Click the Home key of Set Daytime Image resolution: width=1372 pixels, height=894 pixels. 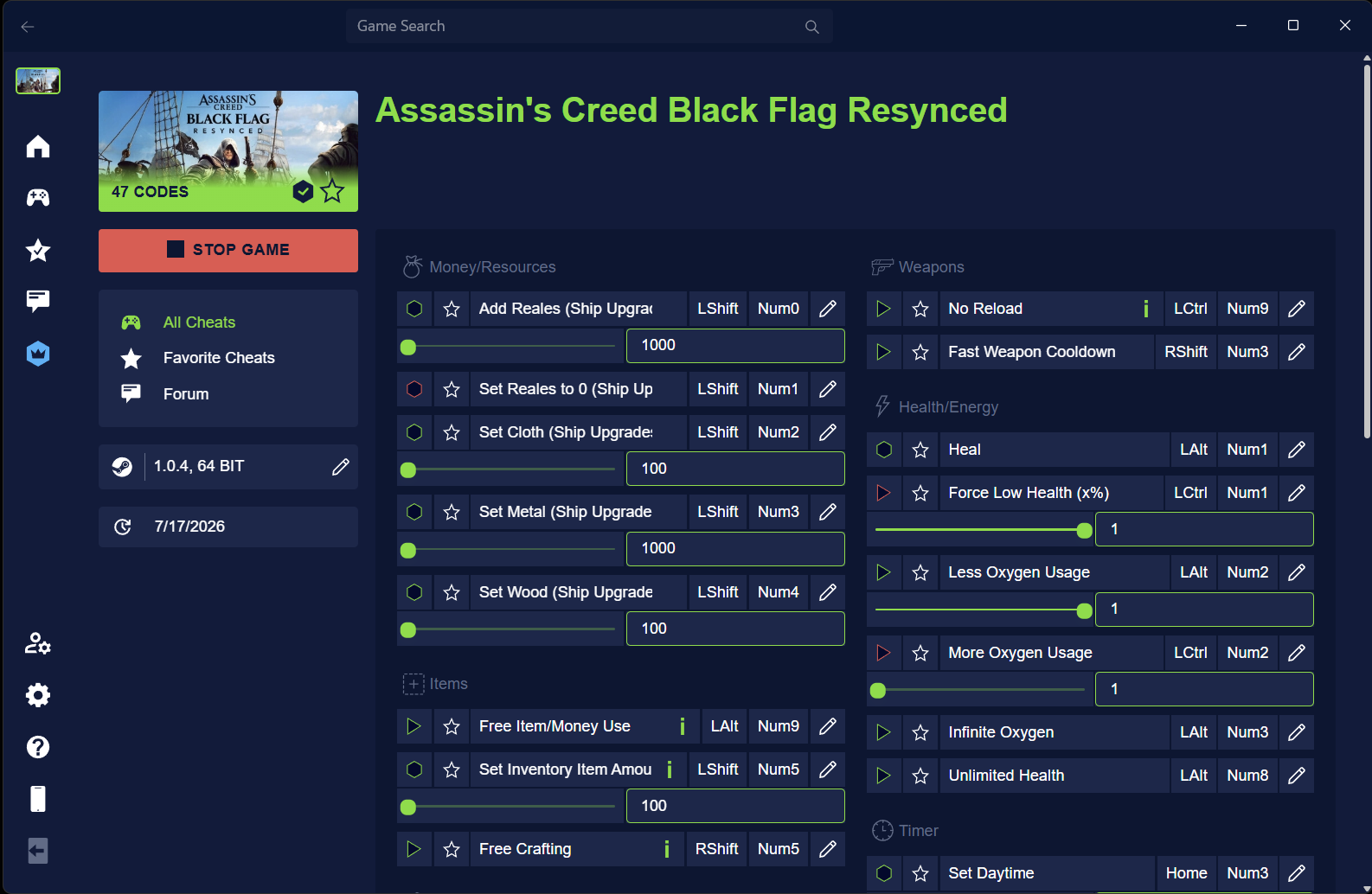pos(1186,873)
